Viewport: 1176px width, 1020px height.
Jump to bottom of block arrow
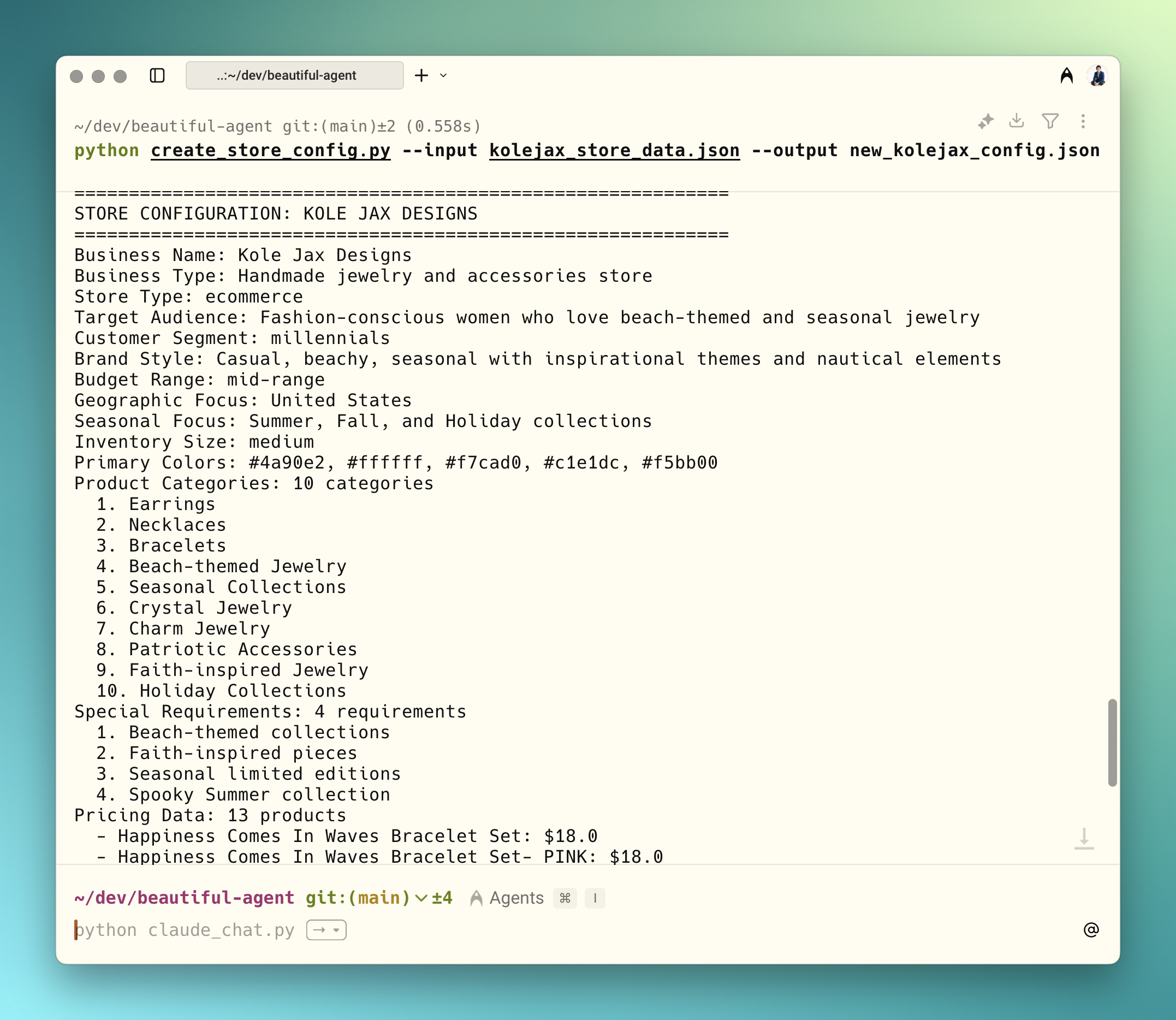[1084, 838]
